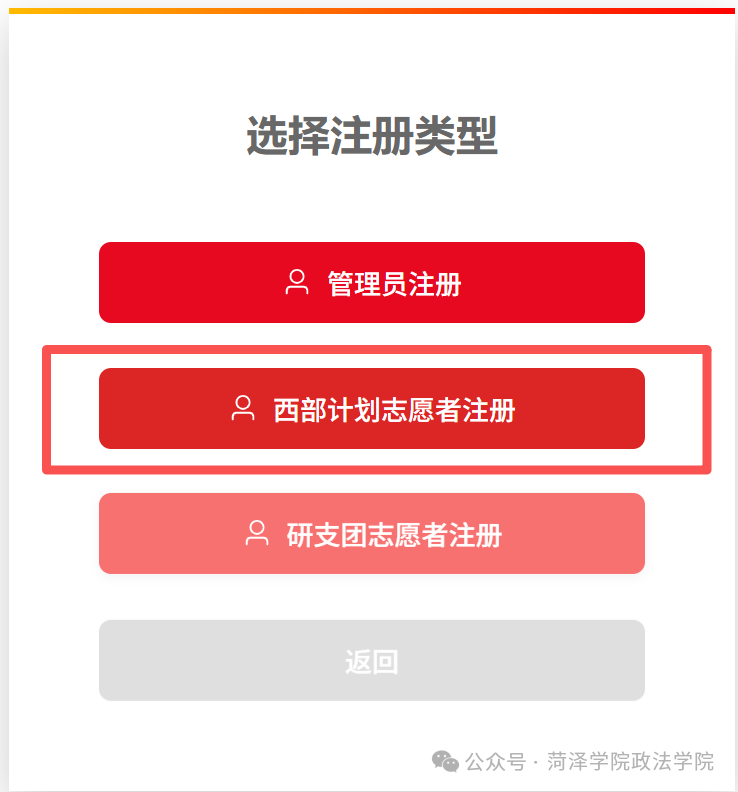Click the 西部计划志愿者注册 text label
738x792 pixels.
pos(394,410)
